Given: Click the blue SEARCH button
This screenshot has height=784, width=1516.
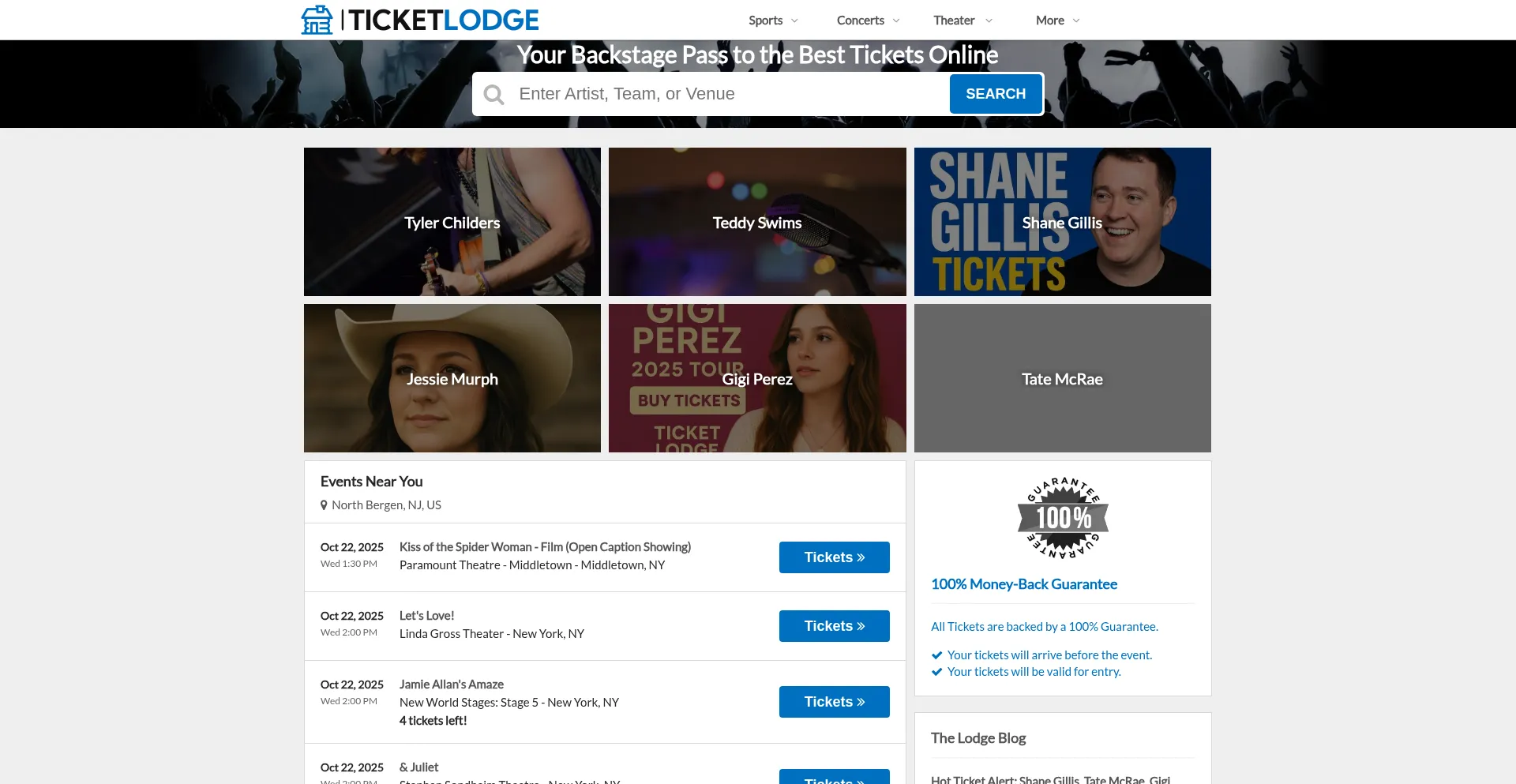Looking at the screenshot, I should click(996, 94).
